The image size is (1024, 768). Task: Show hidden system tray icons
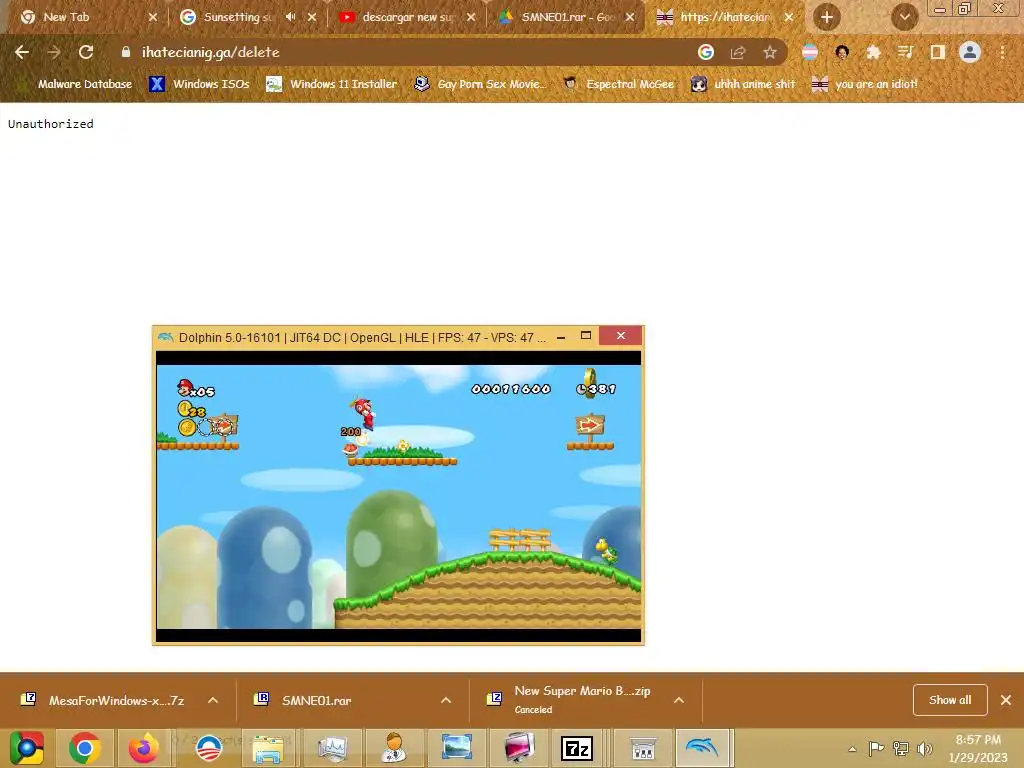[852, 749]
